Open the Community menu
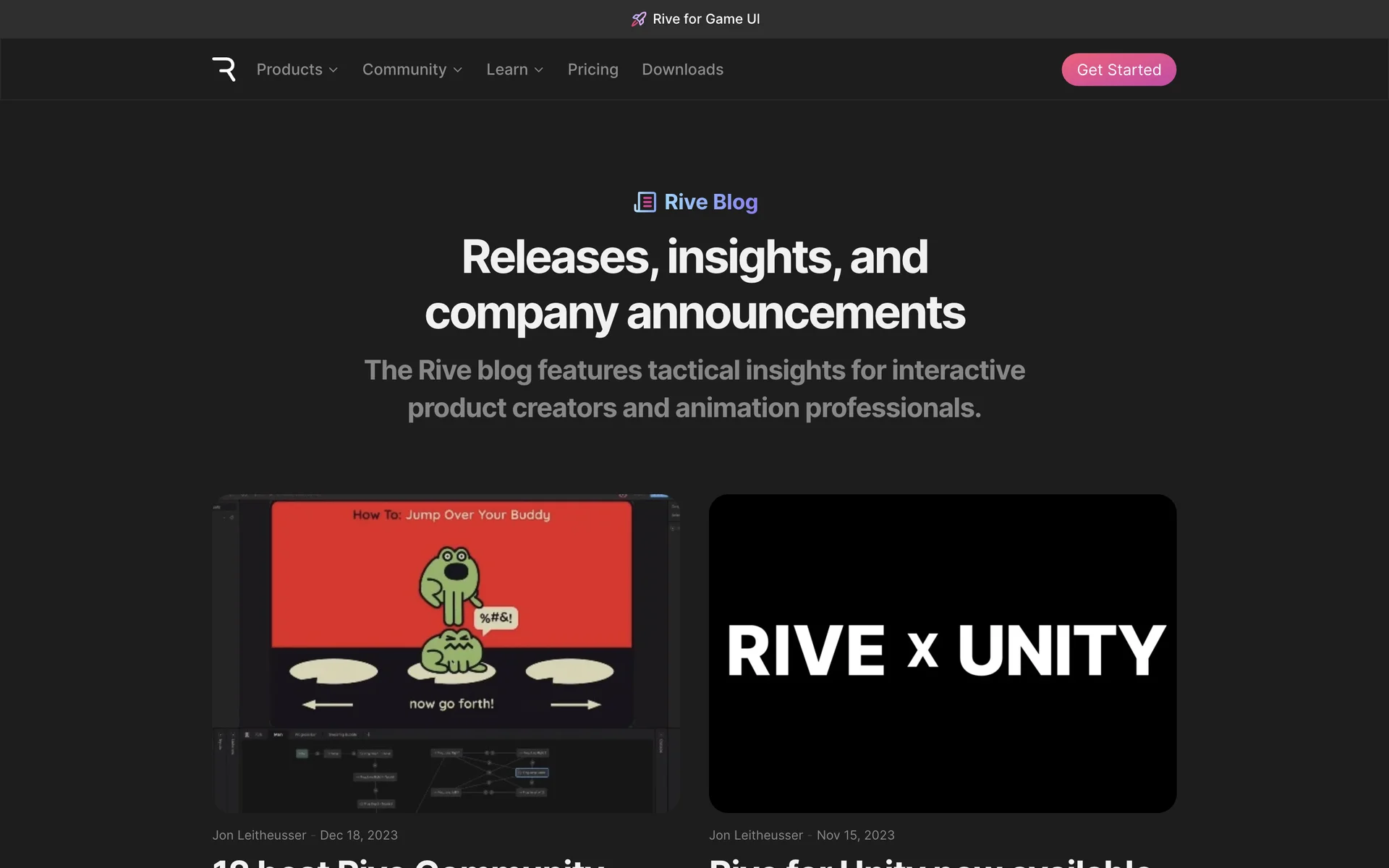This screenshot has width=1389, height=868. click(404, 69)
